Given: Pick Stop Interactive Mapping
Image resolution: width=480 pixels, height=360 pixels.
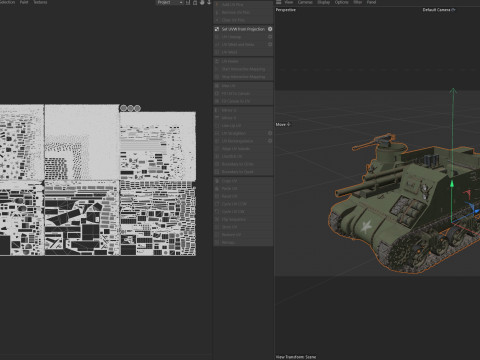Looking at the screenshot, I should pos(243,77).
